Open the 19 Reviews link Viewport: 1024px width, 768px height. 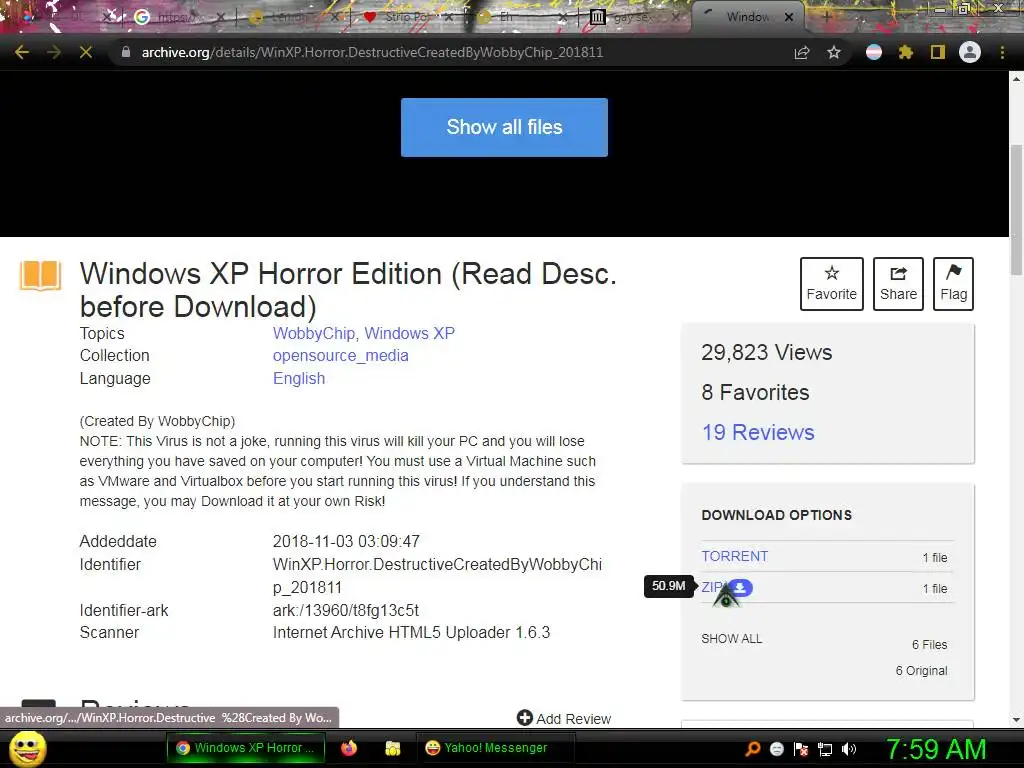point(758,432)
